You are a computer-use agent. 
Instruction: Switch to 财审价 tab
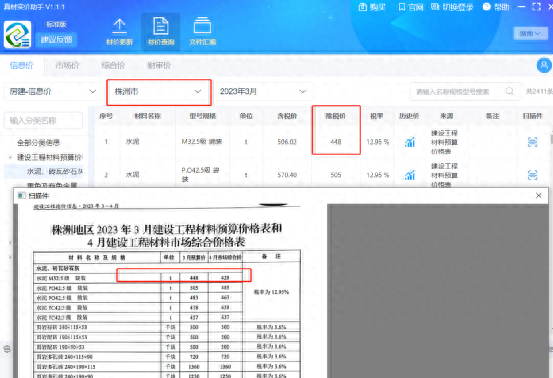click(159, 65)
